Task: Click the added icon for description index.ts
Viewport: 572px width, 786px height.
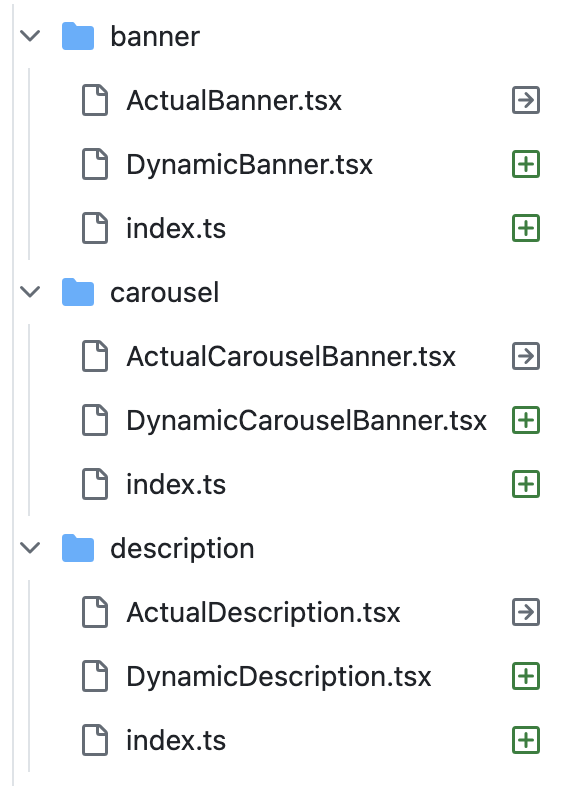Action: 526,740
